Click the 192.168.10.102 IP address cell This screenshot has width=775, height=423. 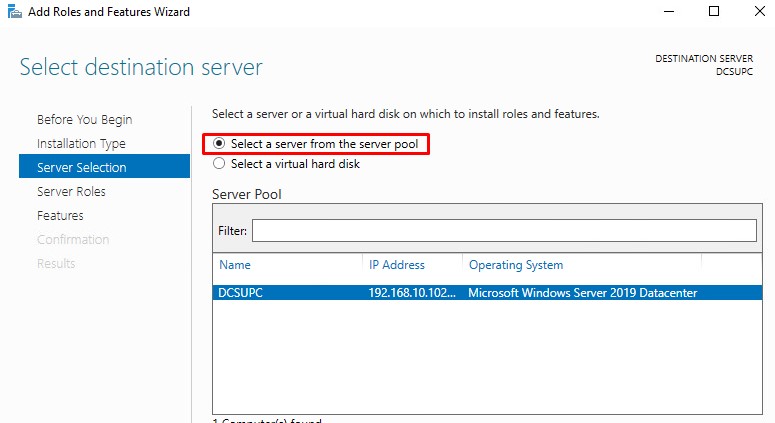tap(412, 293)
